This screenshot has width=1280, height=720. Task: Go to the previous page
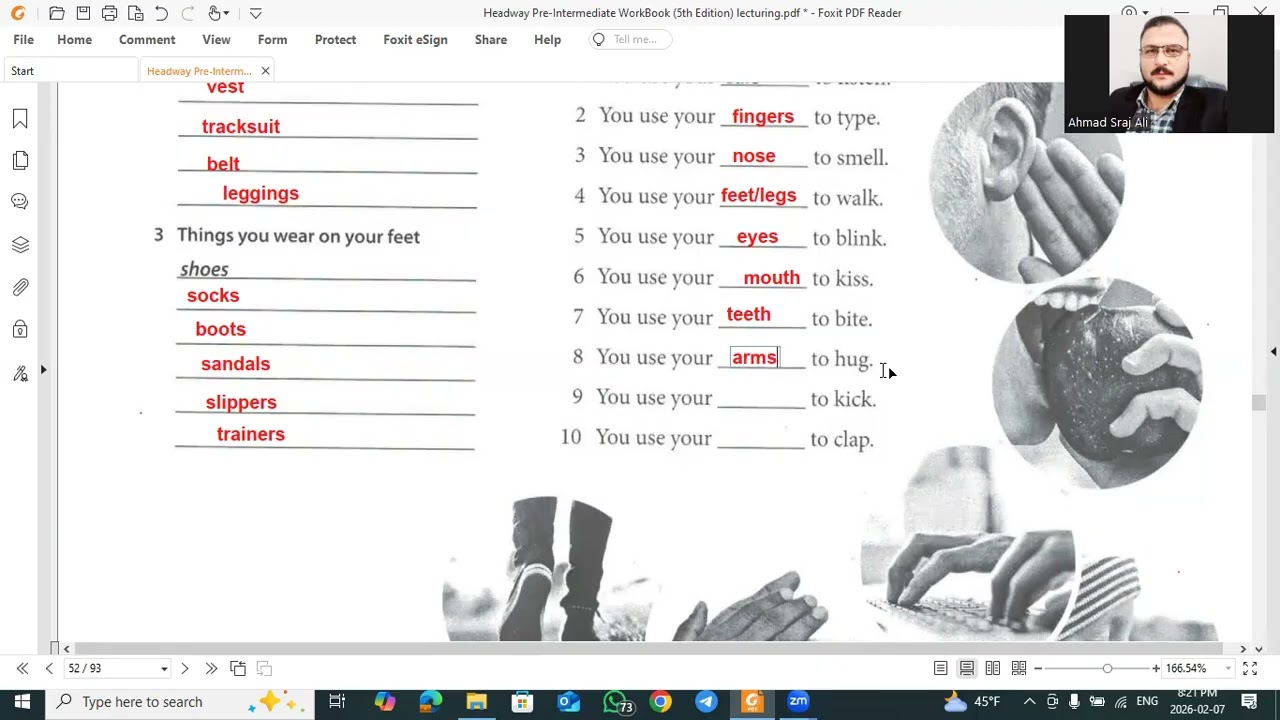49,668
